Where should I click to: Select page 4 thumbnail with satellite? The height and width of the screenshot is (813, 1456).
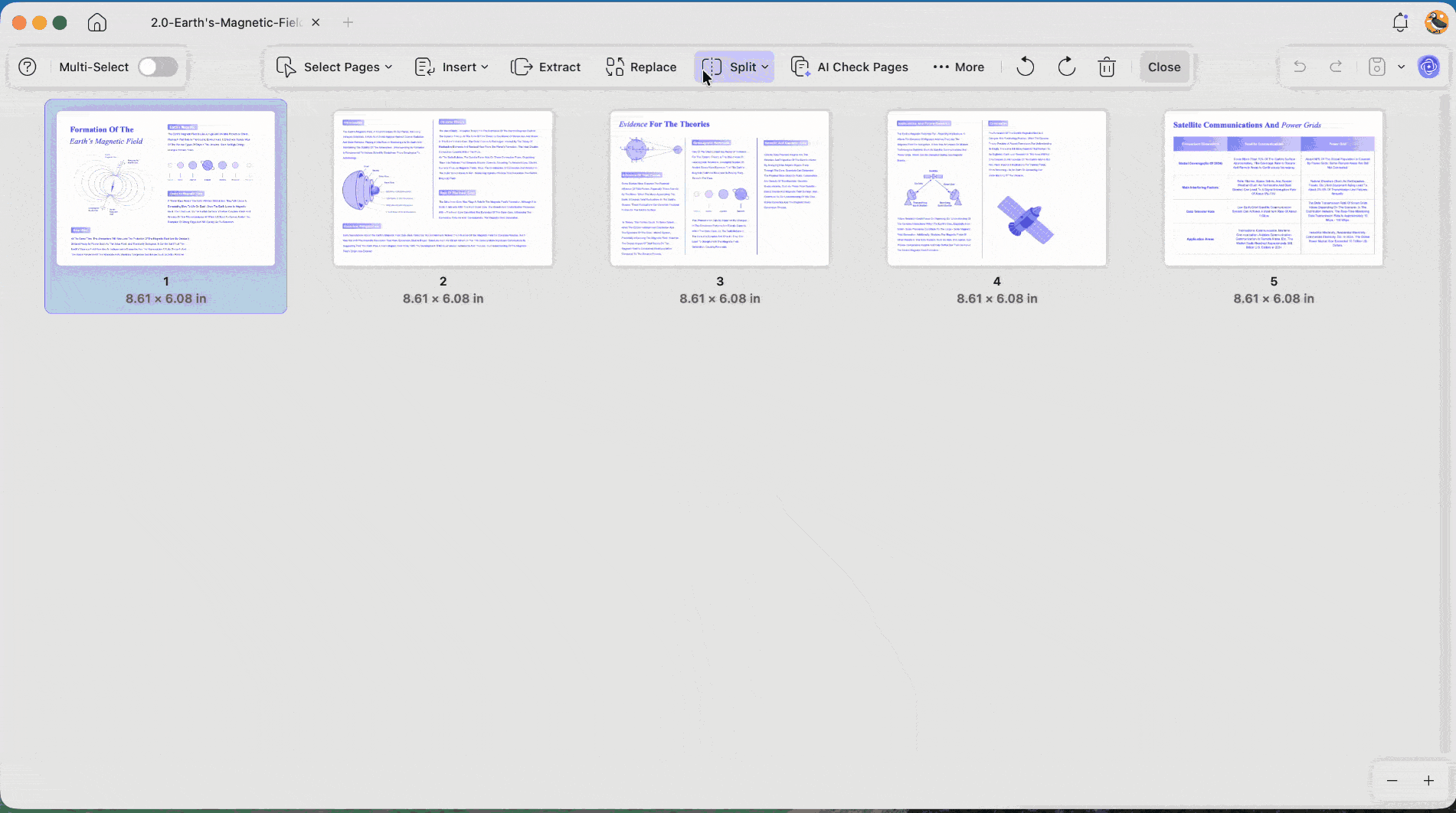pyautogui.click(x=997, y=189)
